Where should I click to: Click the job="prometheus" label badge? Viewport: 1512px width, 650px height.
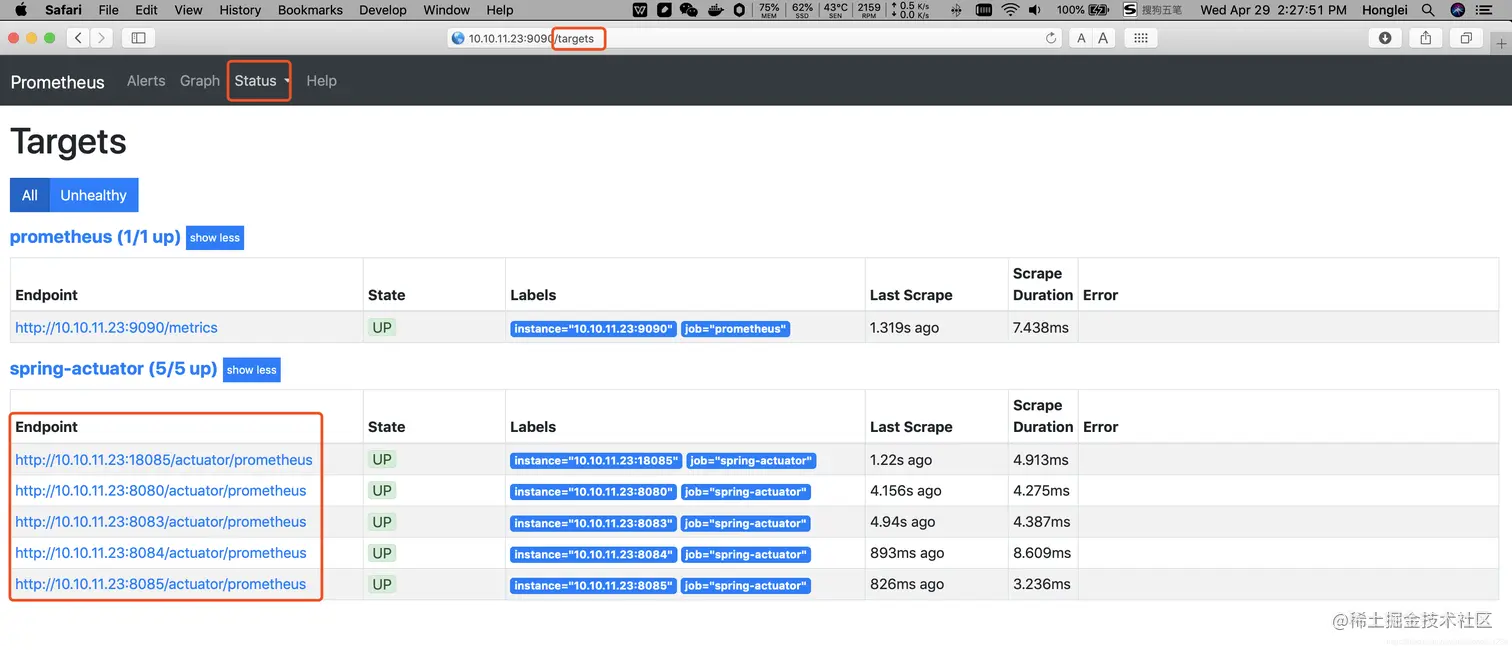click(736, 329)
